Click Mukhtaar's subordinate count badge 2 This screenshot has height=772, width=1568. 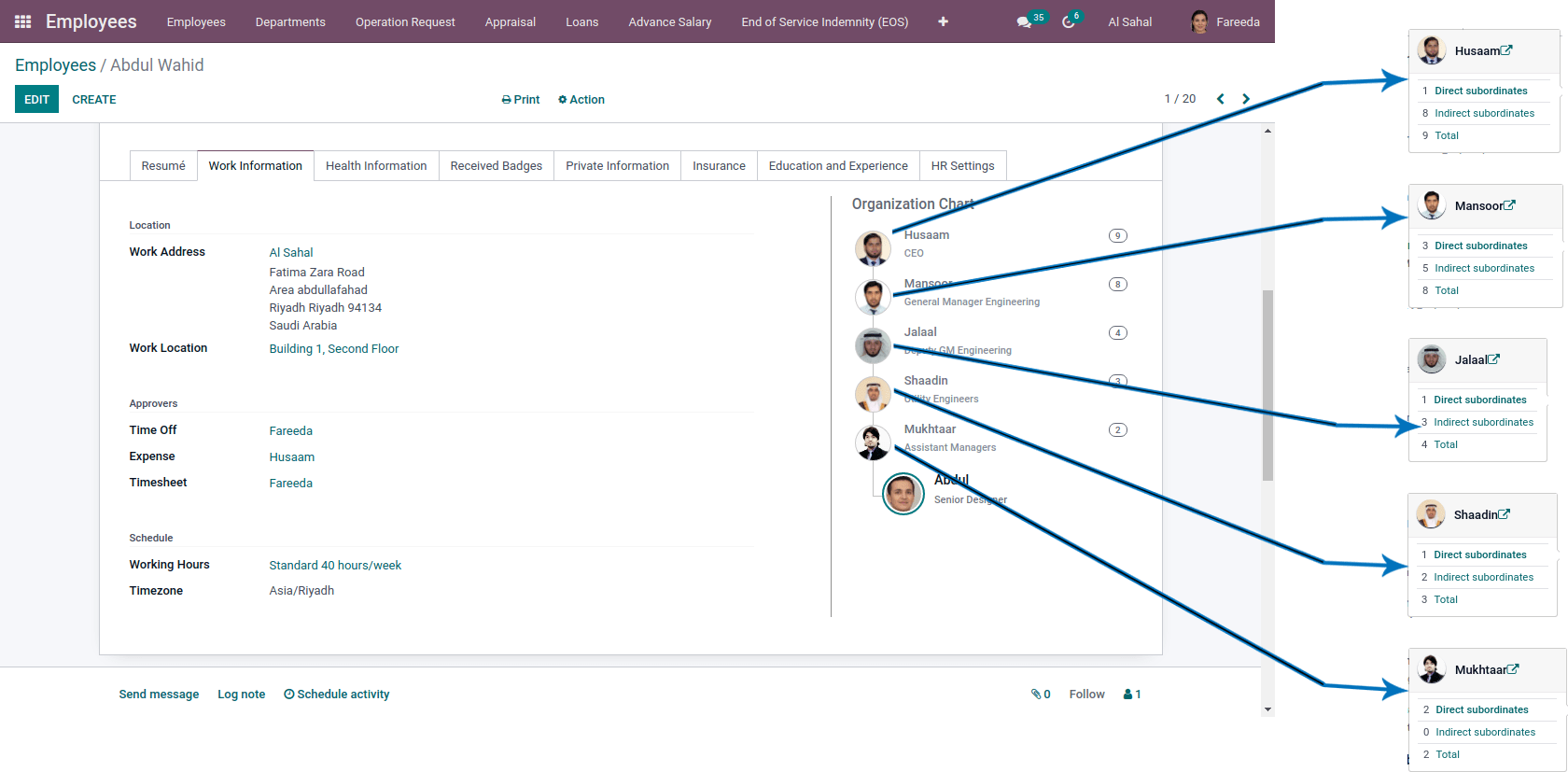[x=1117, y=429]
